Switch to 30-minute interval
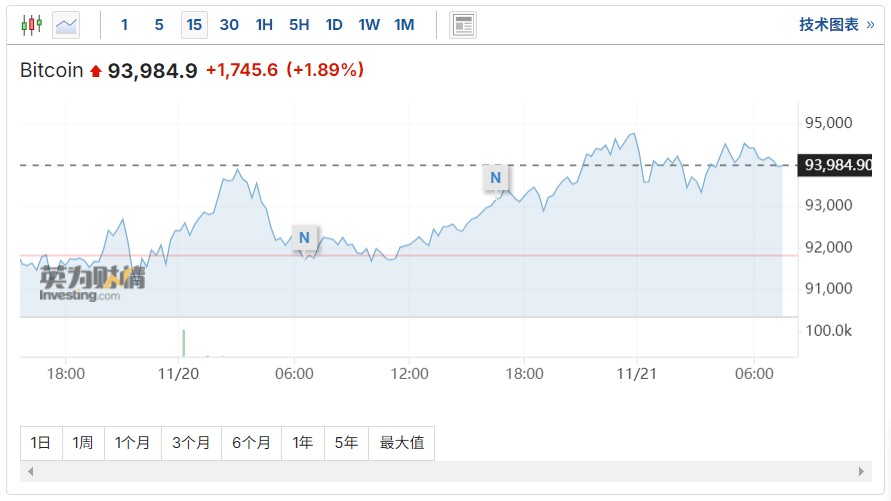The height and width of the screenshot is (501, 891). pyautogui.click(x=229, y=25)
